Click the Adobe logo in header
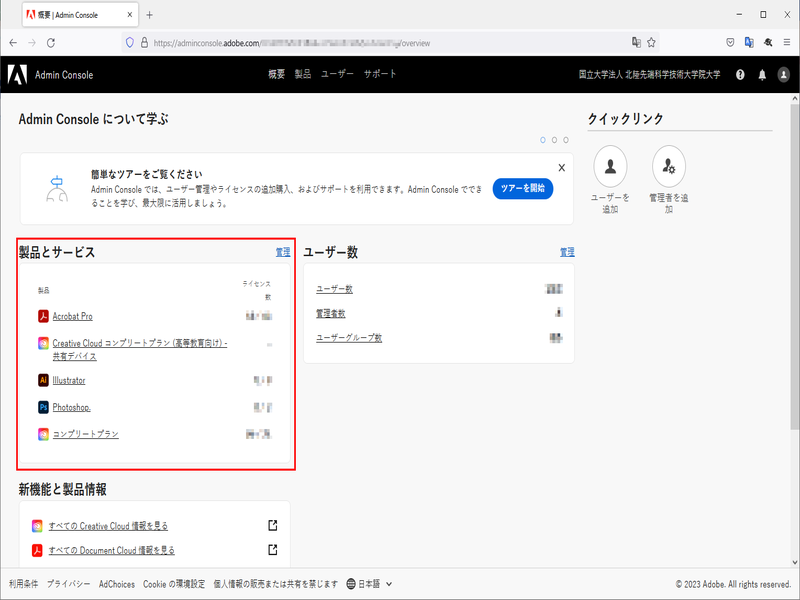800x600 pixels. point(17,74)
